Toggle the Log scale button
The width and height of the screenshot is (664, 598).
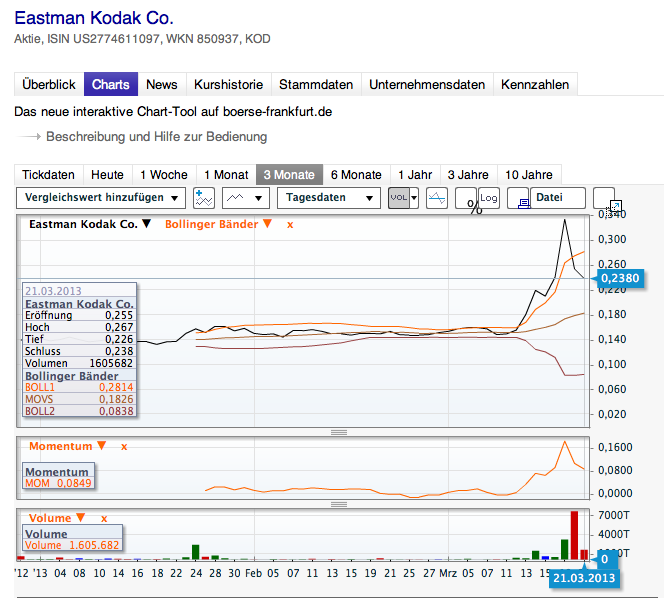tap(489, 198)
